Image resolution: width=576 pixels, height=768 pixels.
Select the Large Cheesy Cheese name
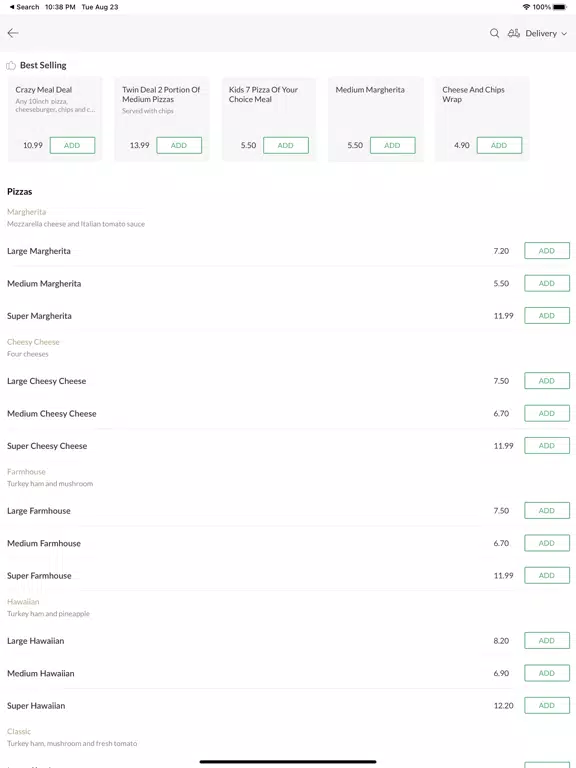click(47, 381)
